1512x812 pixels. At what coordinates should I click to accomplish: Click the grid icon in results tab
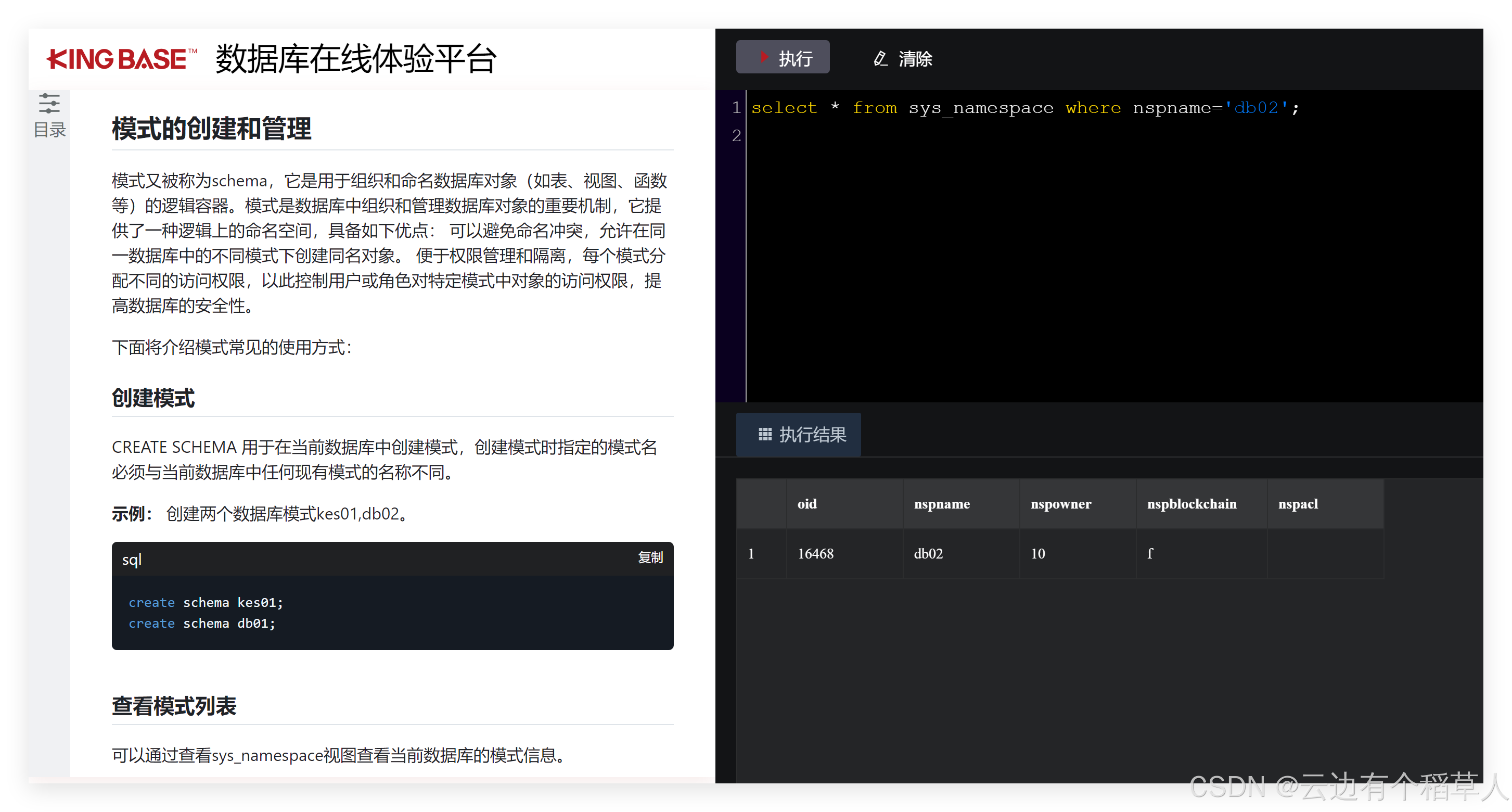pyautogui.click(x=765, y=434)
